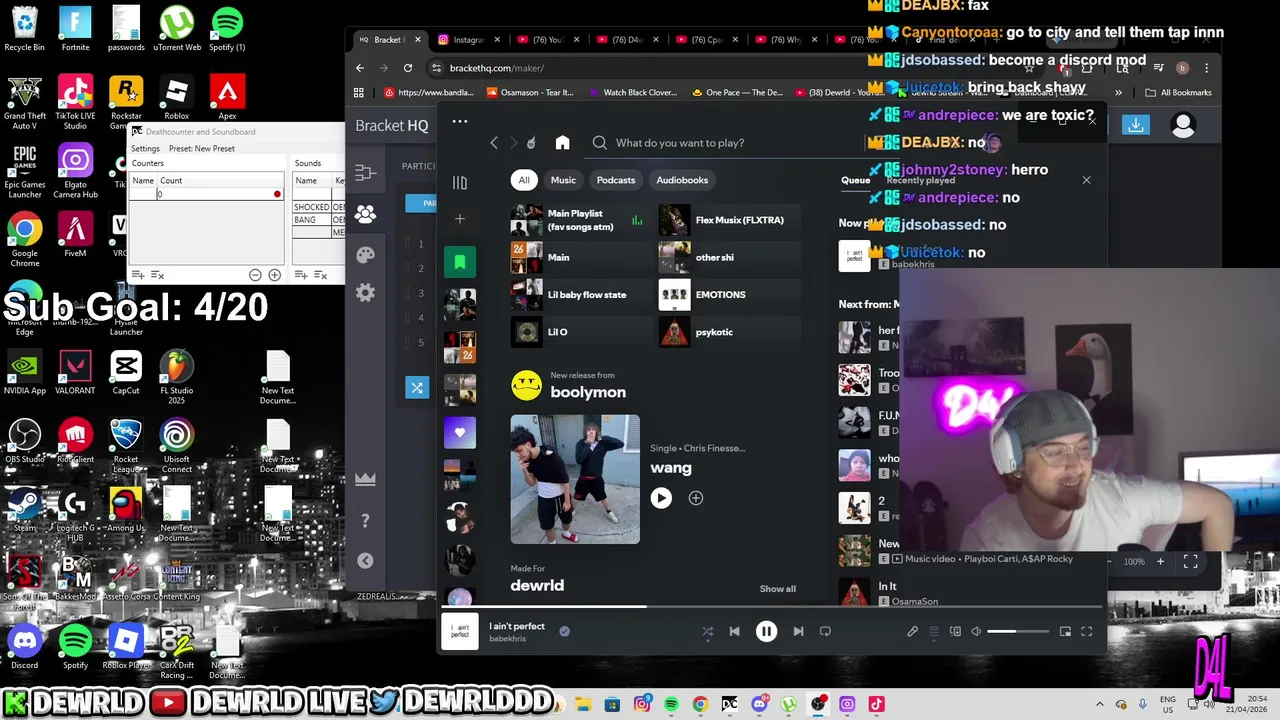Open the EMOTIONS playlist
The height and width of the screenshot is (720, 1280).
(729, 295)
